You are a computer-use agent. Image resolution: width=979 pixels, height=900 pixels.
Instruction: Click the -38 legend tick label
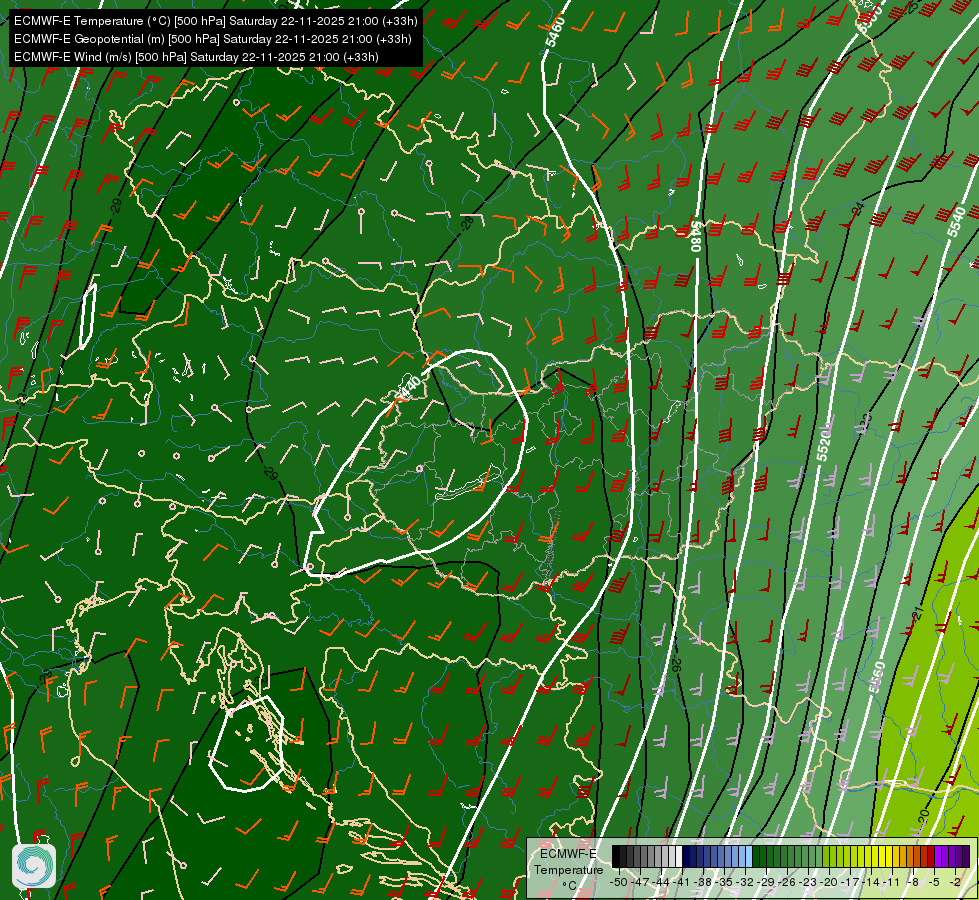pos(704,883)
